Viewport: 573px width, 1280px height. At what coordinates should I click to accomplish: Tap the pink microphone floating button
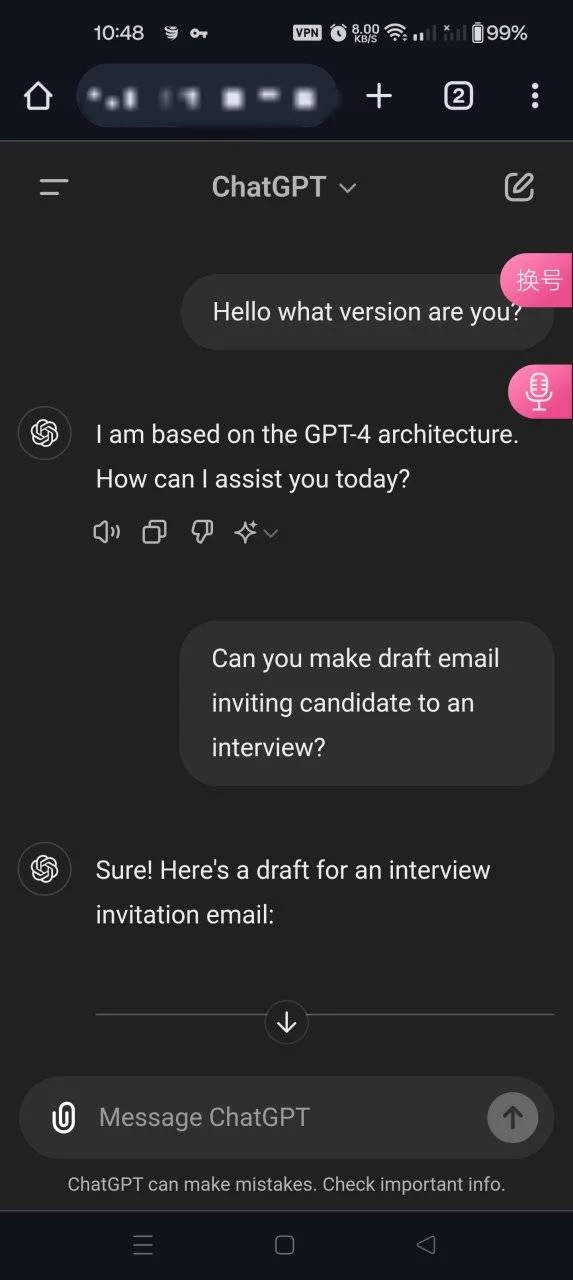540,390
